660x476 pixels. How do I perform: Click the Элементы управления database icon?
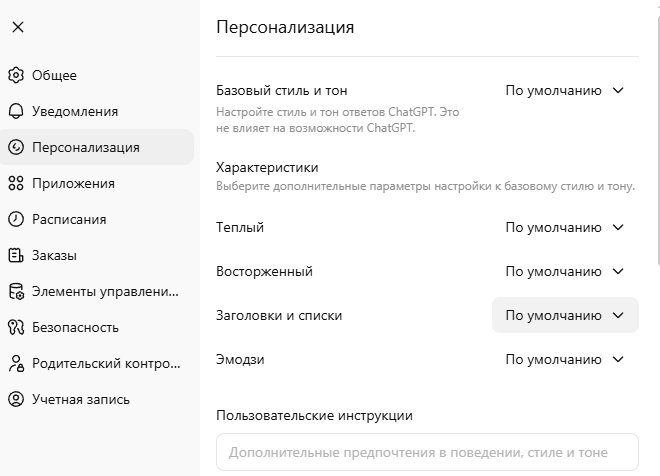pyautogui.click(x=15, y=291)
